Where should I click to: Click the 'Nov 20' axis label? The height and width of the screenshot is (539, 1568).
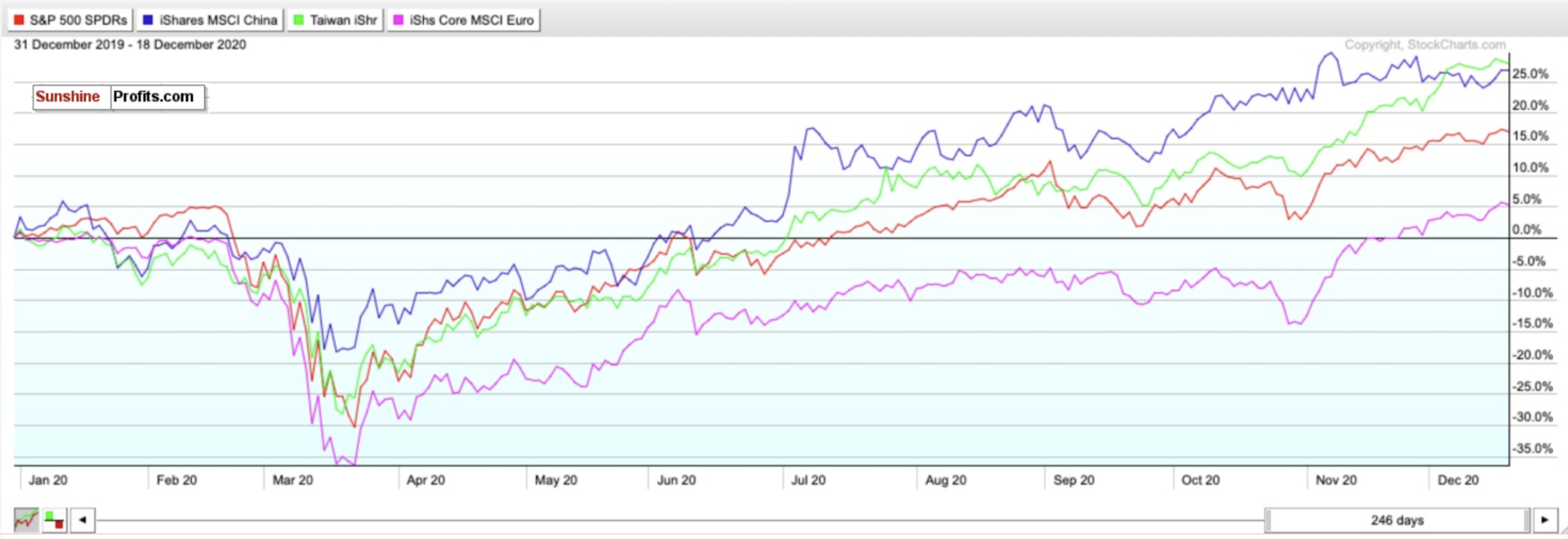(1335, 480)
